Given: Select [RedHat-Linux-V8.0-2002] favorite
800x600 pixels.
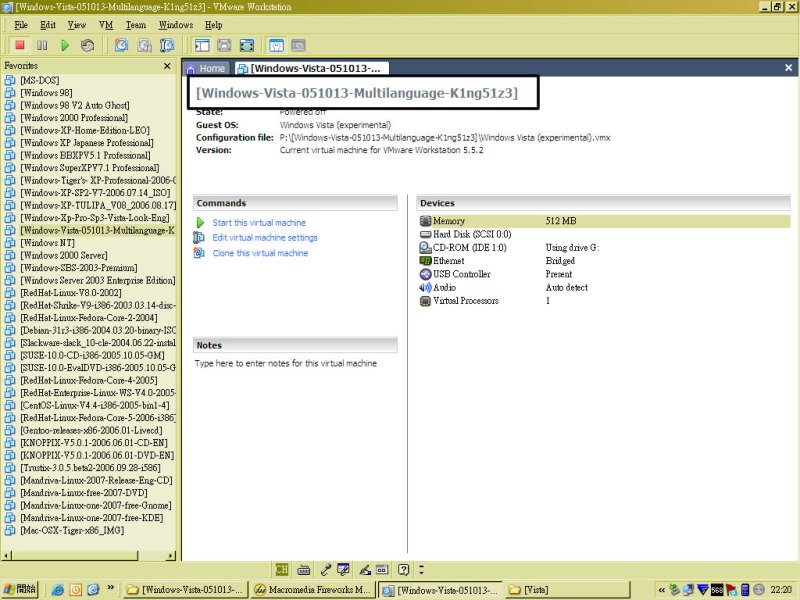Looking at the screenshot, I should pos(71,292).
